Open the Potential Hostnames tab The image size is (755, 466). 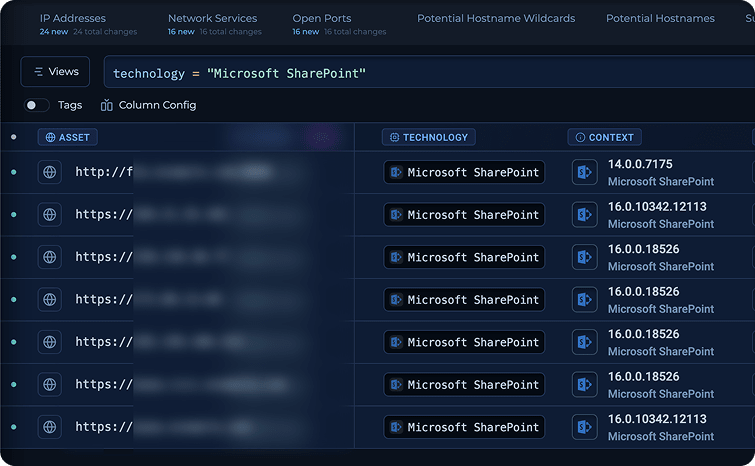660,18
